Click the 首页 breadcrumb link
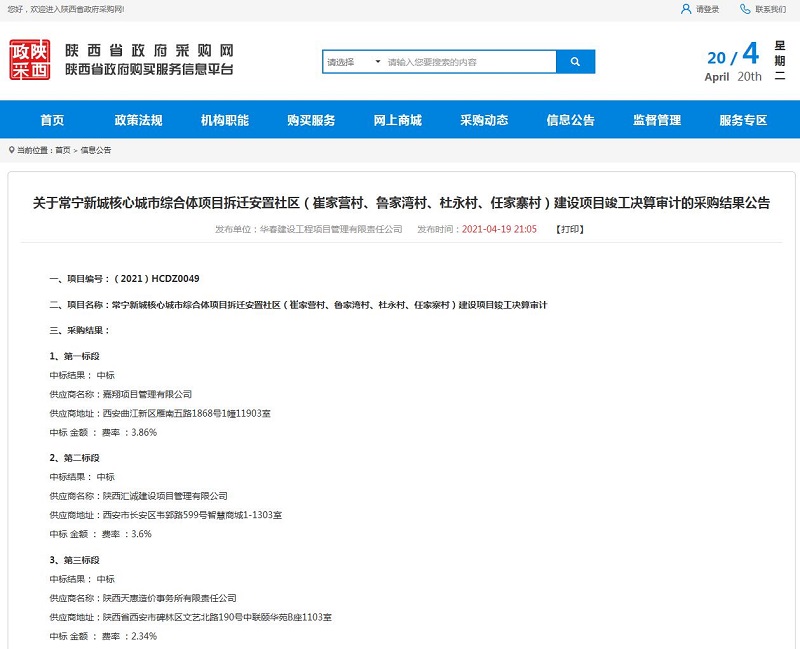The width and height of the screenshot is (800, 649). [x=63, y=150]
